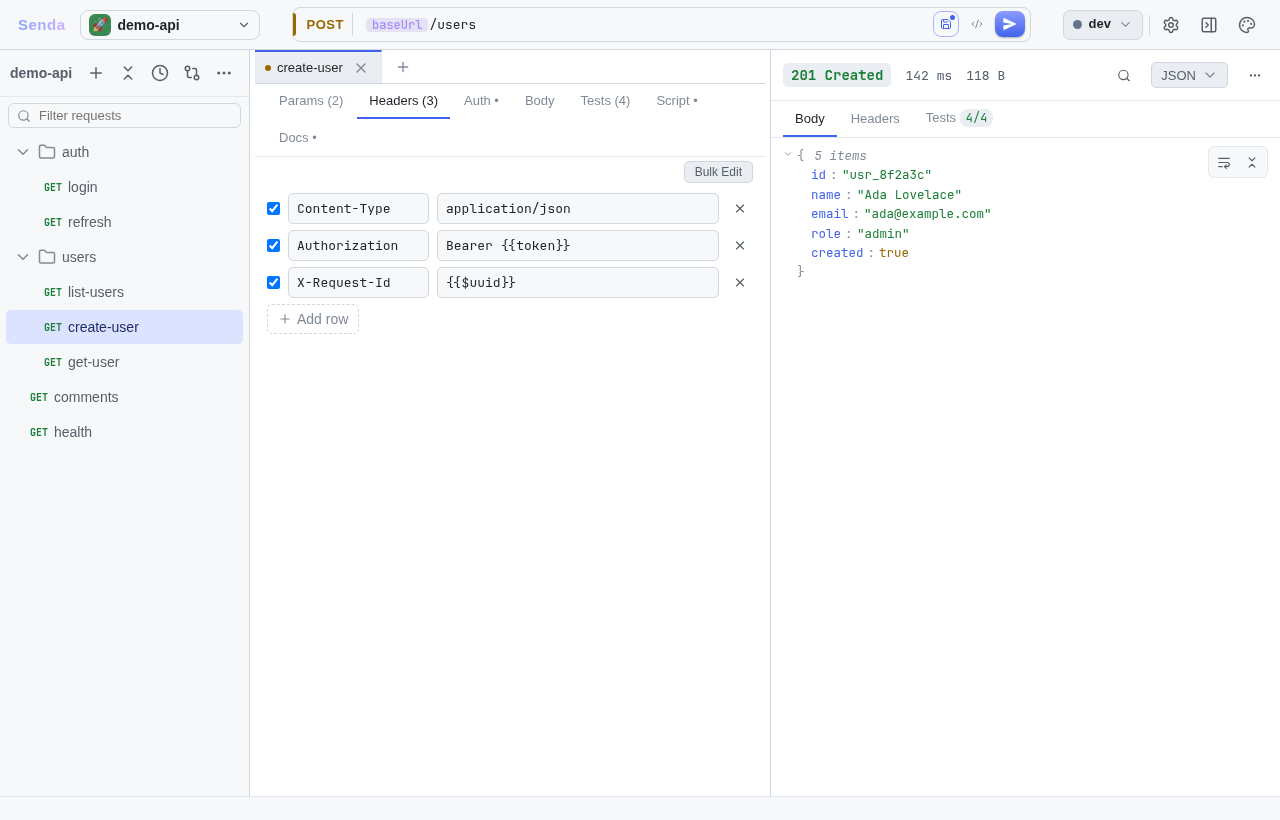Viewport: 1280px width, 820px height.
Task: Toggle the side panel layout icon
Action: pos(1209,25)
